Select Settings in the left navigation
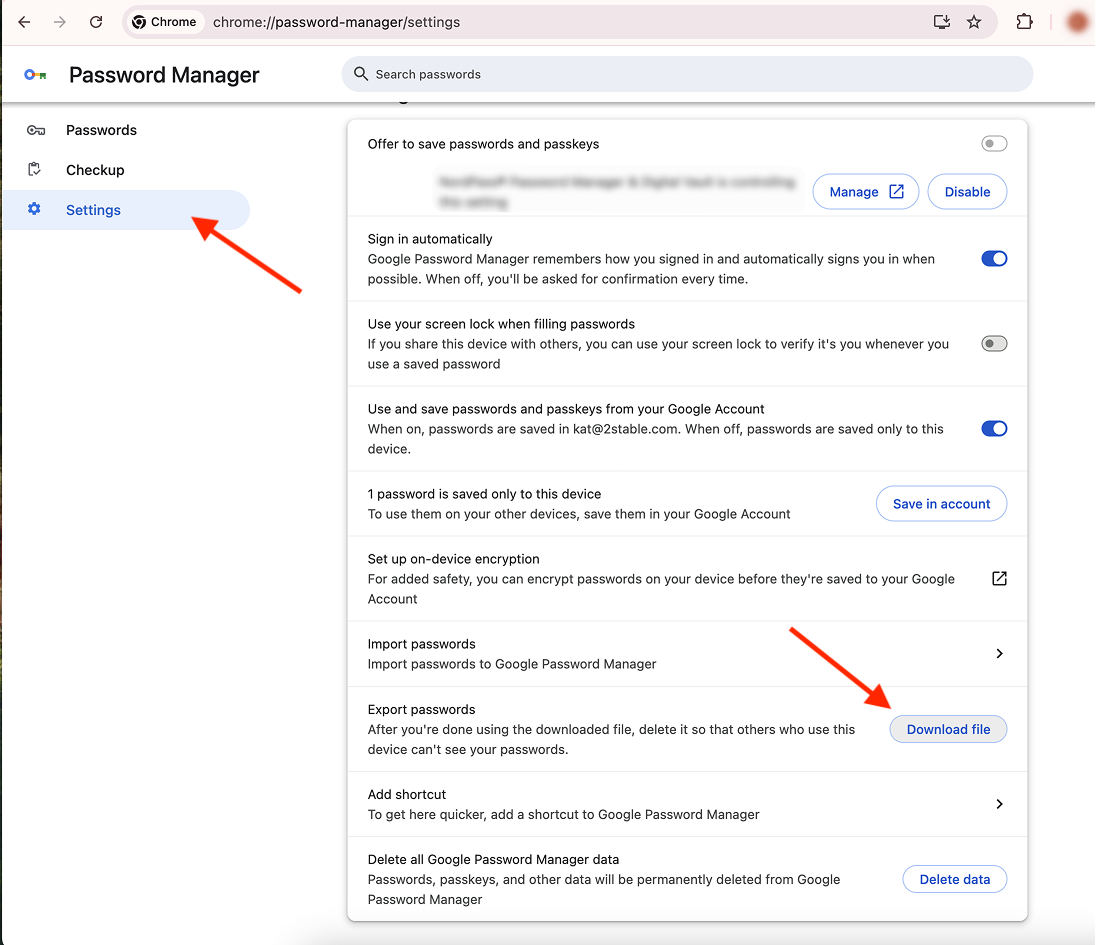1096x945 pixels. coord(92,210)
